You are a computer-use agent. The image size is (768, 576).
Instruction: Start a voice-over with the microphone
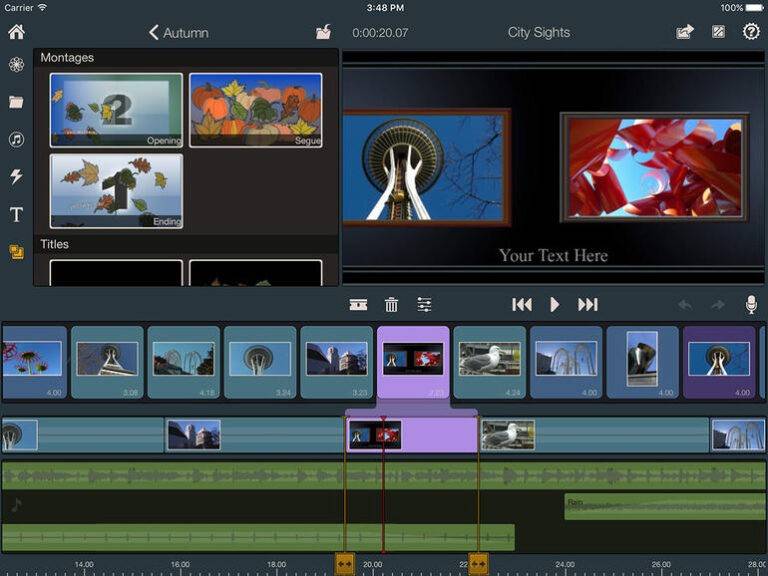(x=750, y=305)
